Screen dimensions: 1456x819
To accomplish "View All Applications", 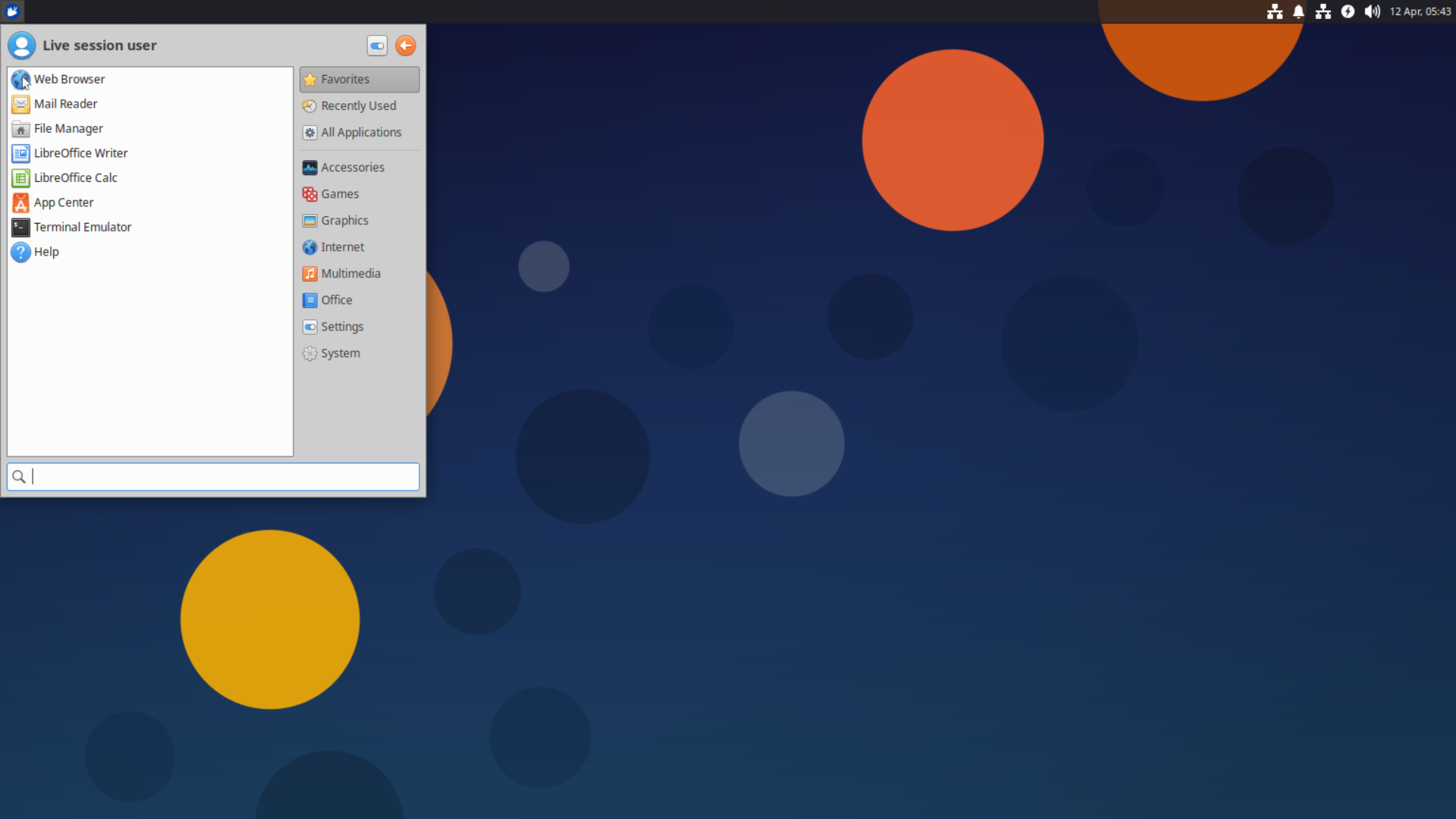I will [x=361, y=132].
